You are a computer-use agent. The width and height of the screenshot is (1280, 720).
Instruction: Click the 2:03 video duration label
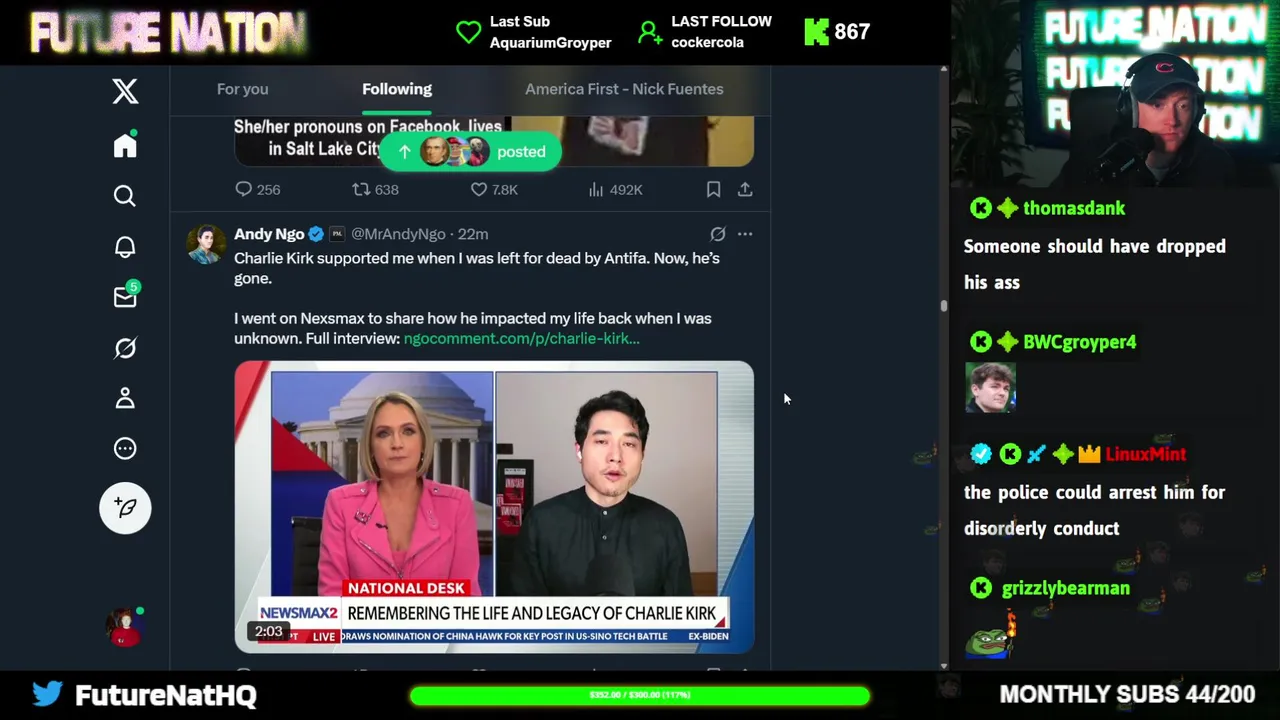coord(268,632)
